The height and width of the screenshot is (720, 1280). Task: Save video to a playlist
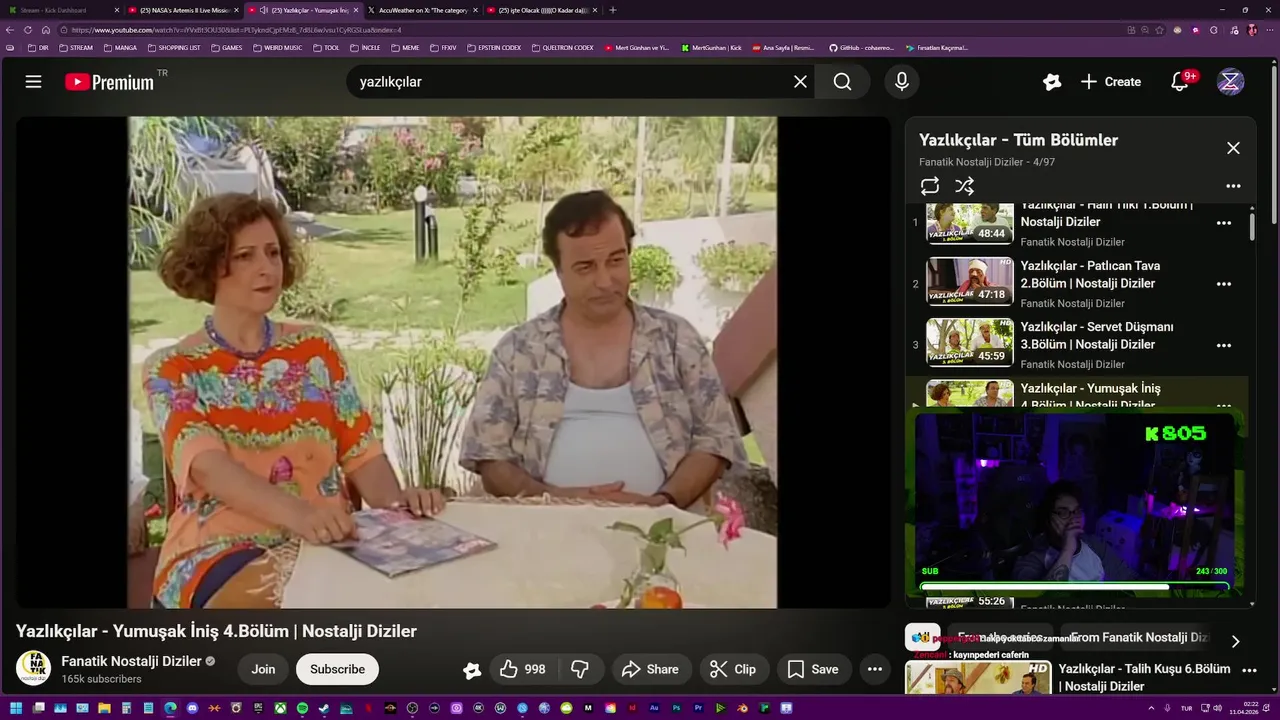[813, 669]
